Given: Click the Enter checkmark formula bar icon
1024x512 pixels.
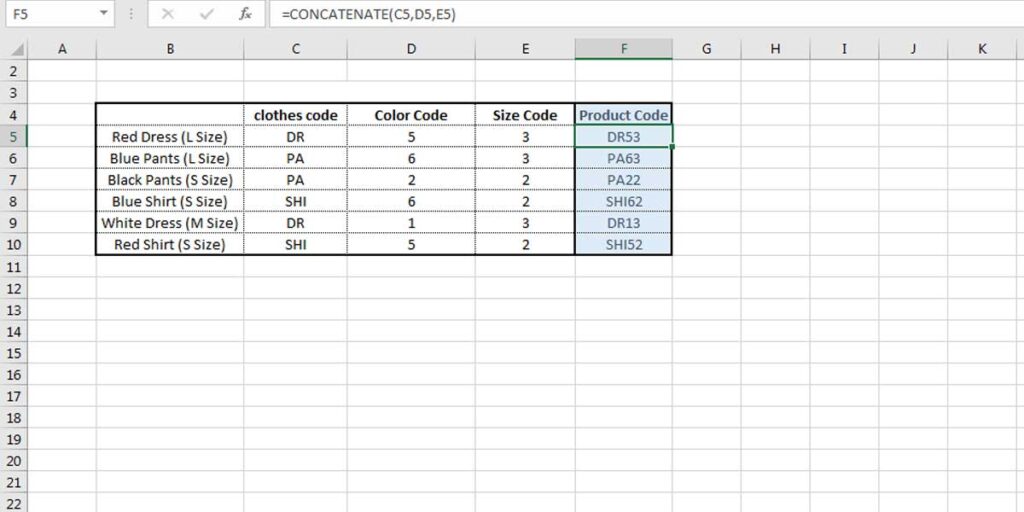Looking at the screenshot, I should click(x=206, y=14).
